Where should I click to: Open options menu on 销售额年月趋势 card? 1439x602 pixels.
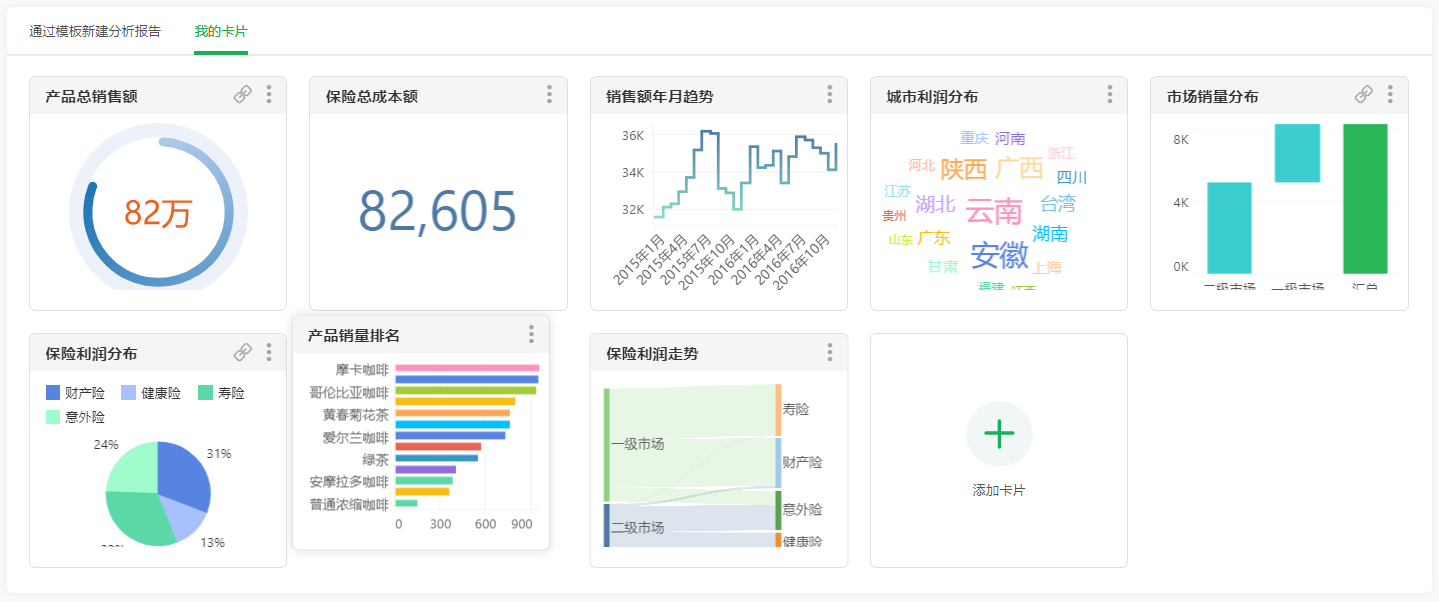pyautogui.click(x=829, y=94)
